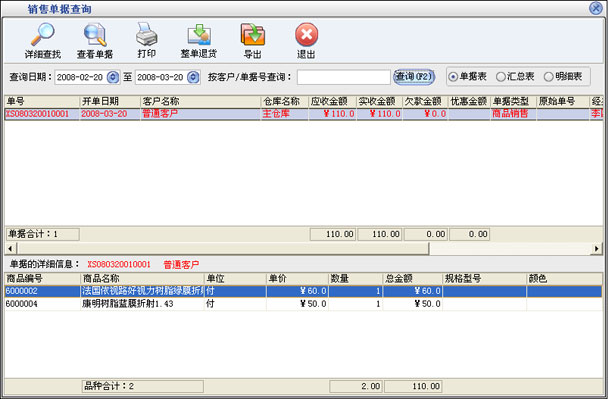Screen dimensions: 612x399
Task: Select order row XS080320010001
Action: (x=304, y=114)
